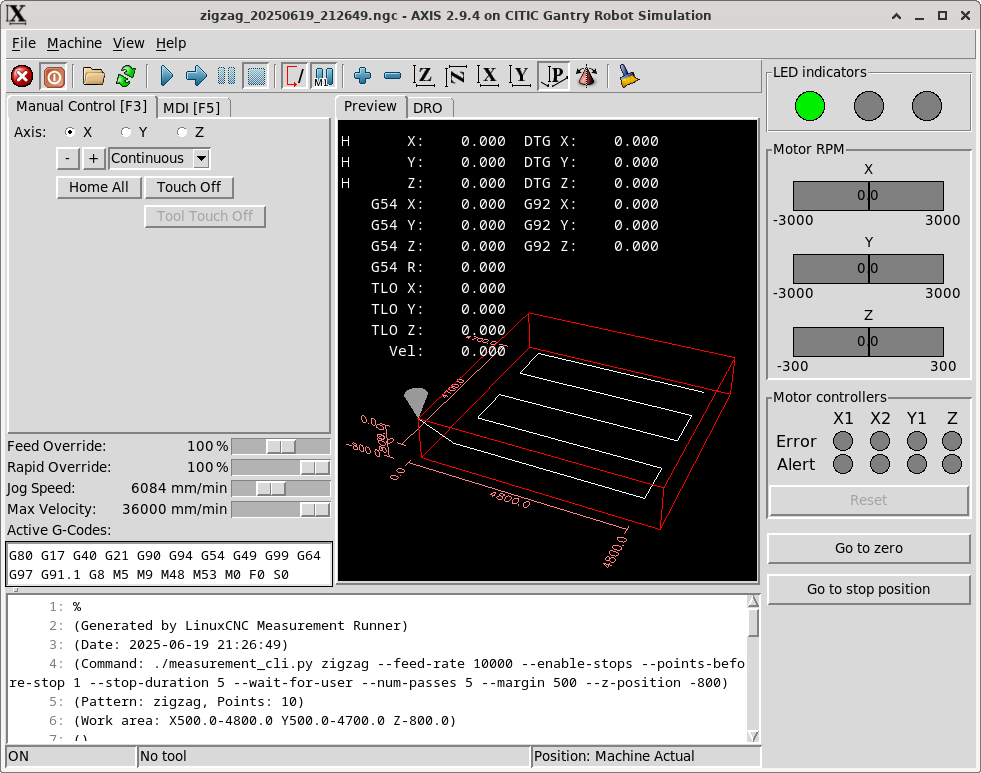Viewport: 981px width, 773px height.
Task: Open the Continuous jog increment dropdown
Action: tap(158, 158)
